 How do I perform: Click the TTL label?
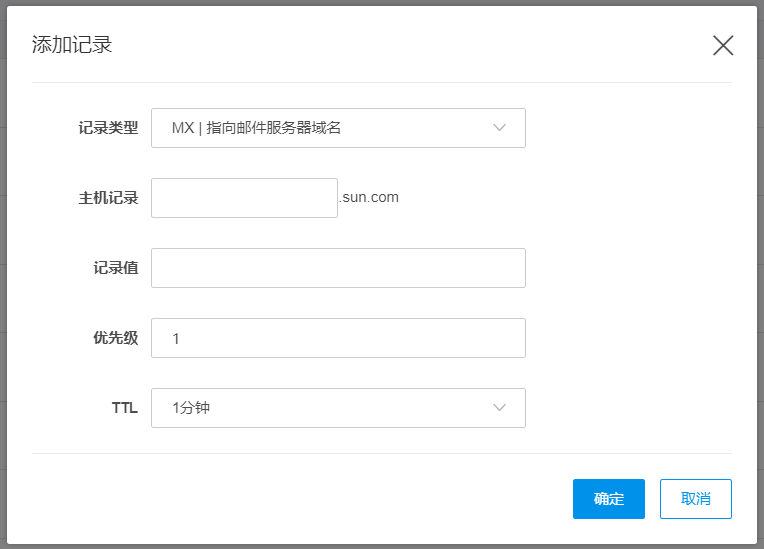point(124,408)
